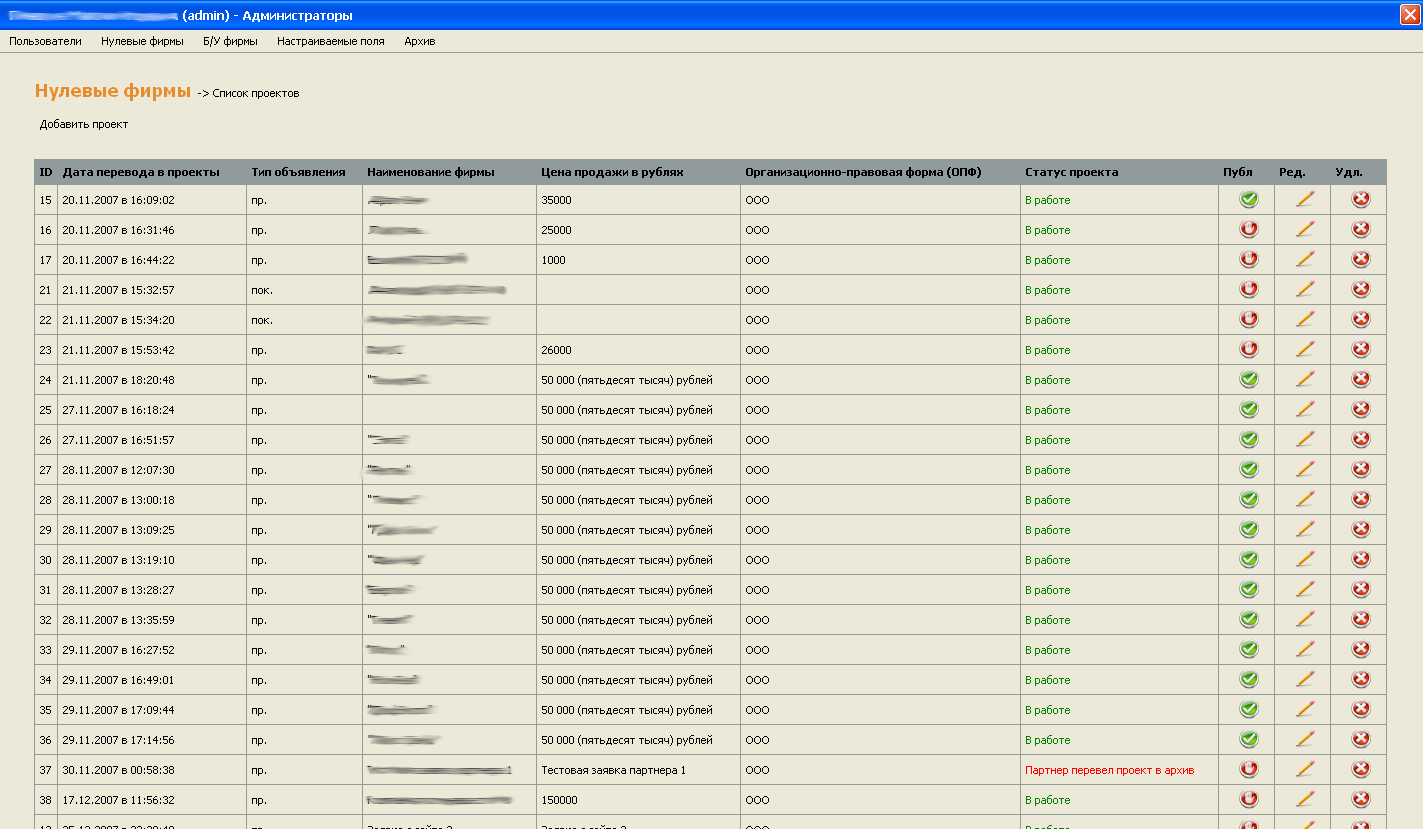Close the Администраторы window
Viewport: 1423px width, 829px height.
[1409, 15]
